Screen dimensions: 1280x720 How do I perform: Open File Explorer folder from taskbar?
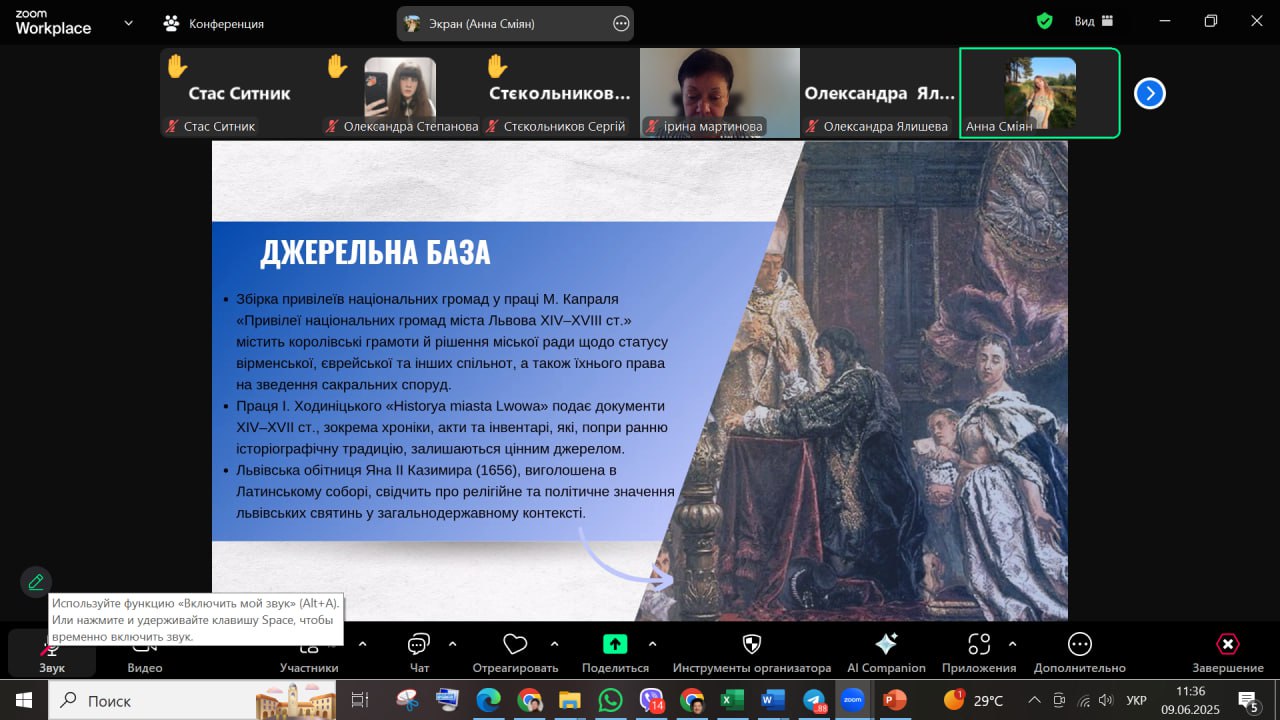point(569,700)
